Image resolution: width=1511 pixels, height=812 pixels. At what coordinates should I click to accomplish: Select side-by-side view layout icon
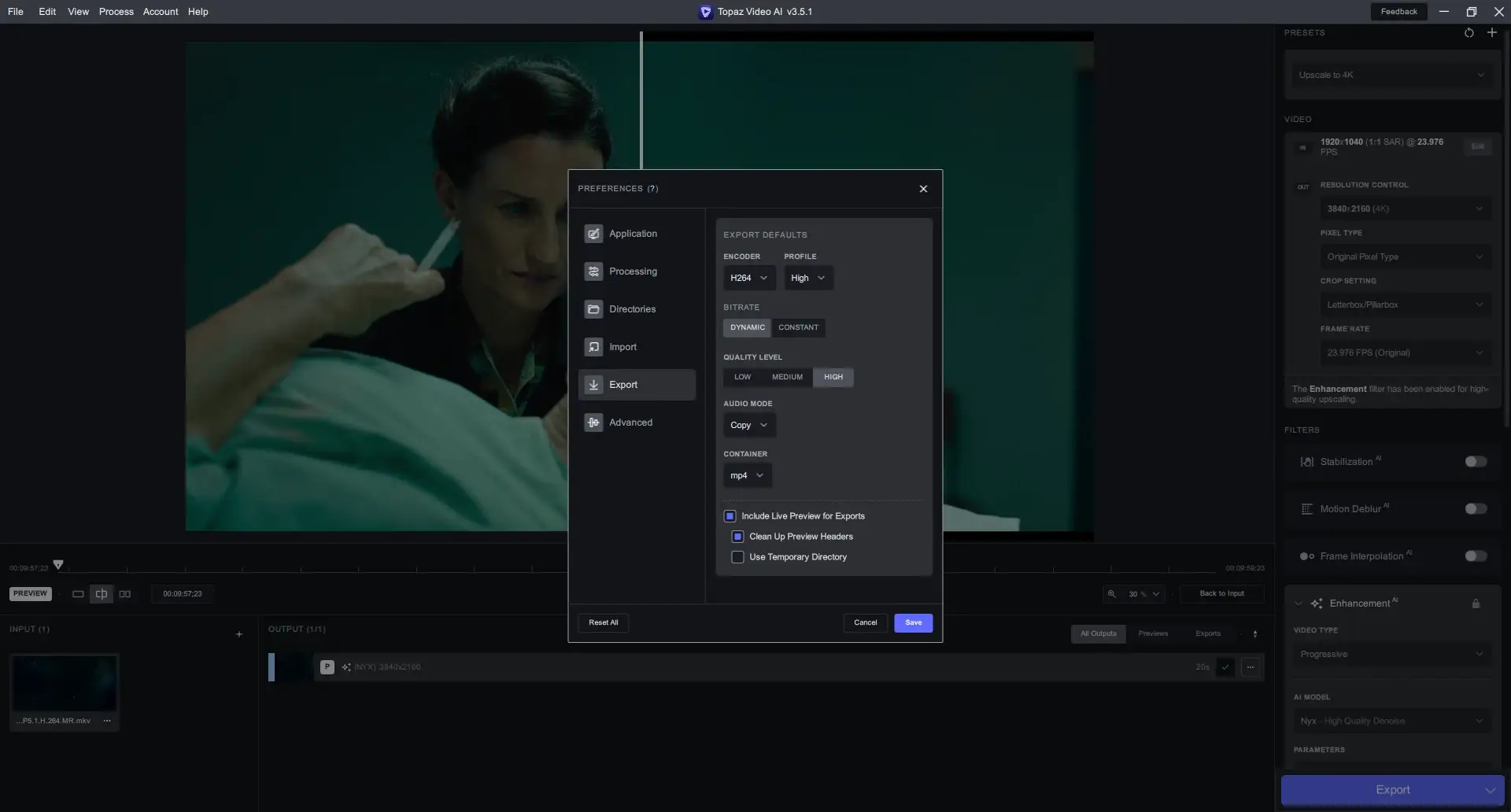tap(125, 594)
